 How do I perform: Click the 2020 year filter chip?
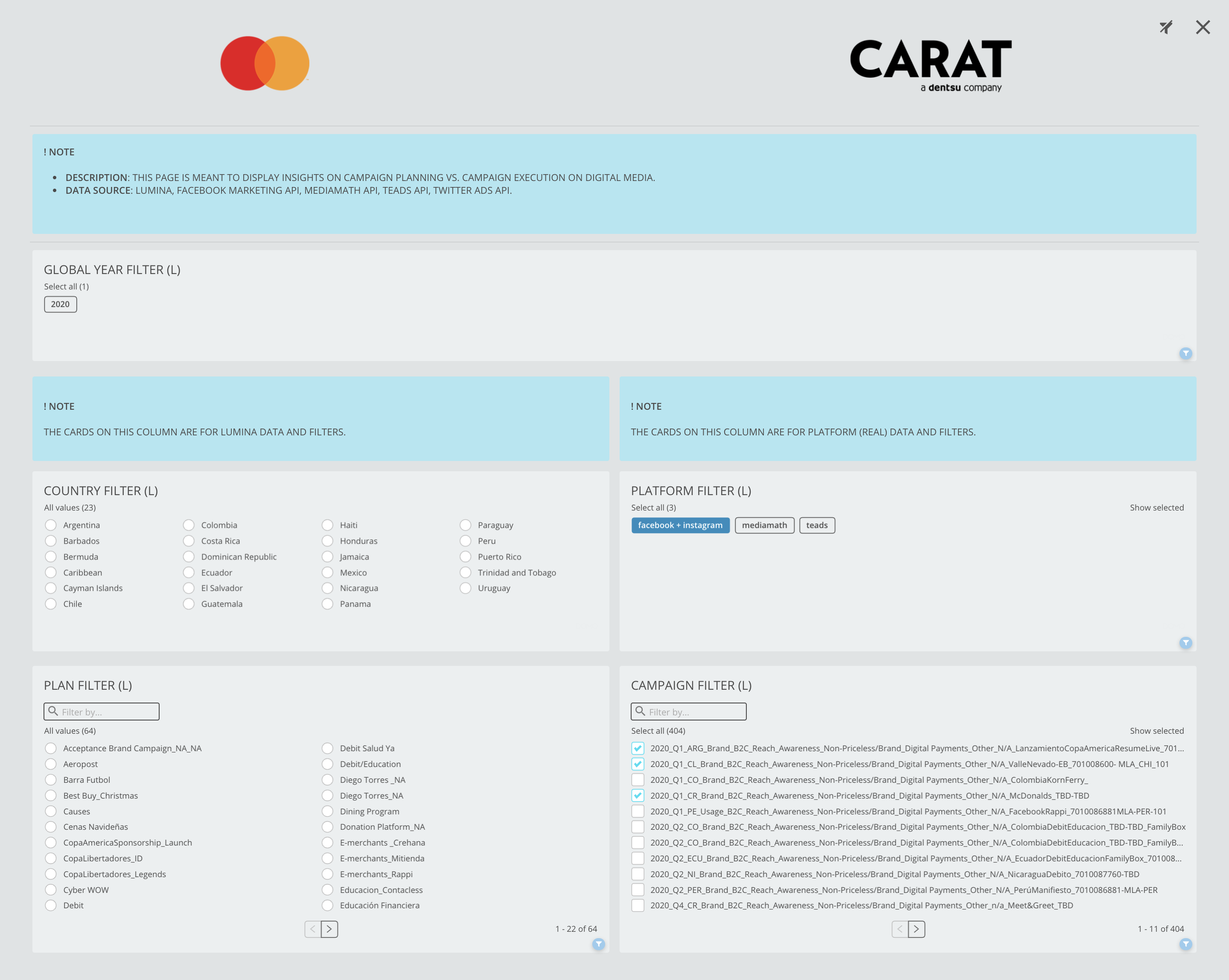pos(61,304)
